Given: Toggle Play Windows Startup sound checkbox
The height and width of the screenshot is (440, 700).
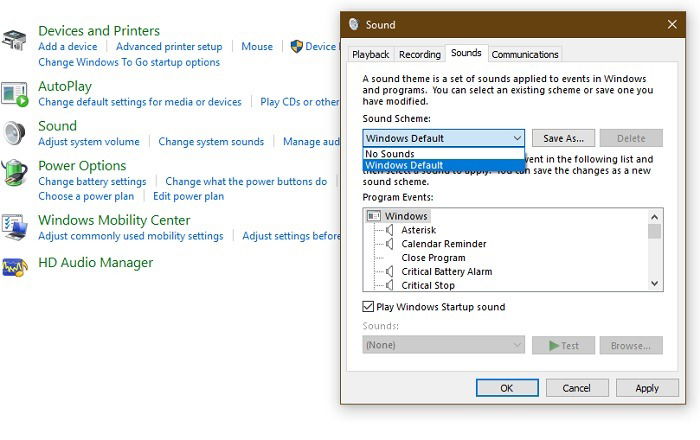Looking at the screenshot, I should 368,307.
